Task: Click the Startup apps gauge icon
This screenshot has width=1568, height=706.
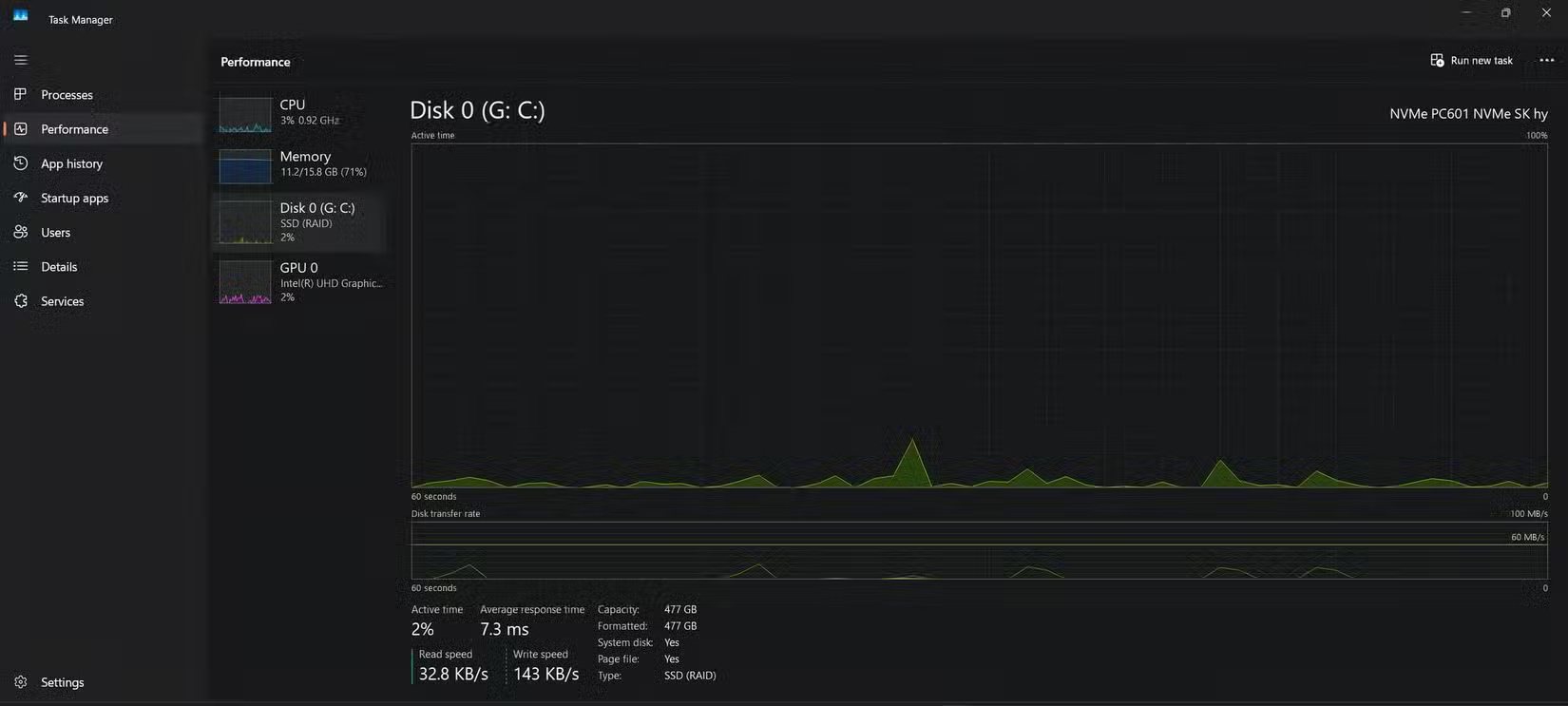Action: click(21, 198)
